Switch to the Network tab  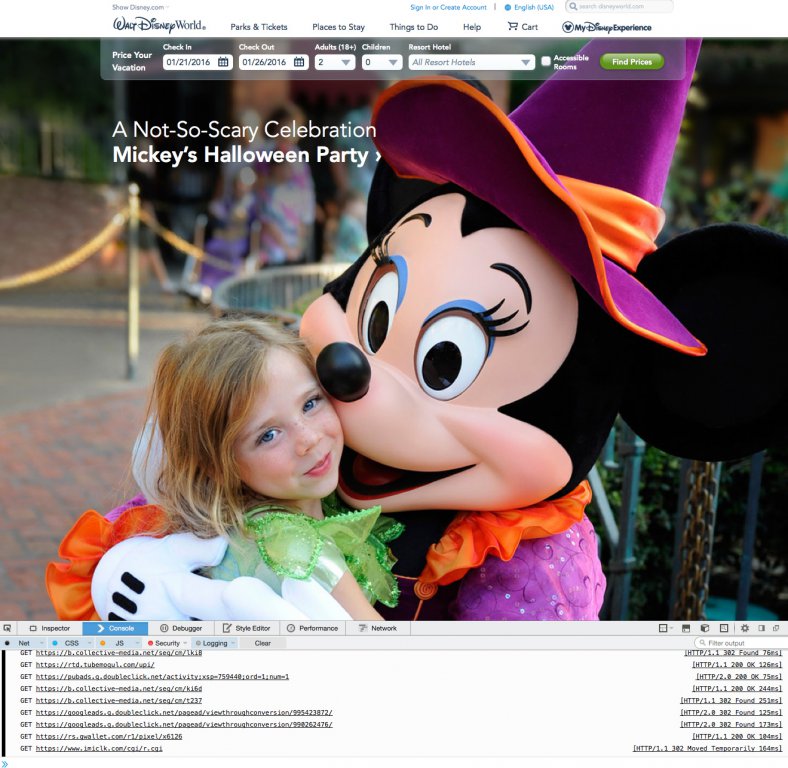(378, 628)
